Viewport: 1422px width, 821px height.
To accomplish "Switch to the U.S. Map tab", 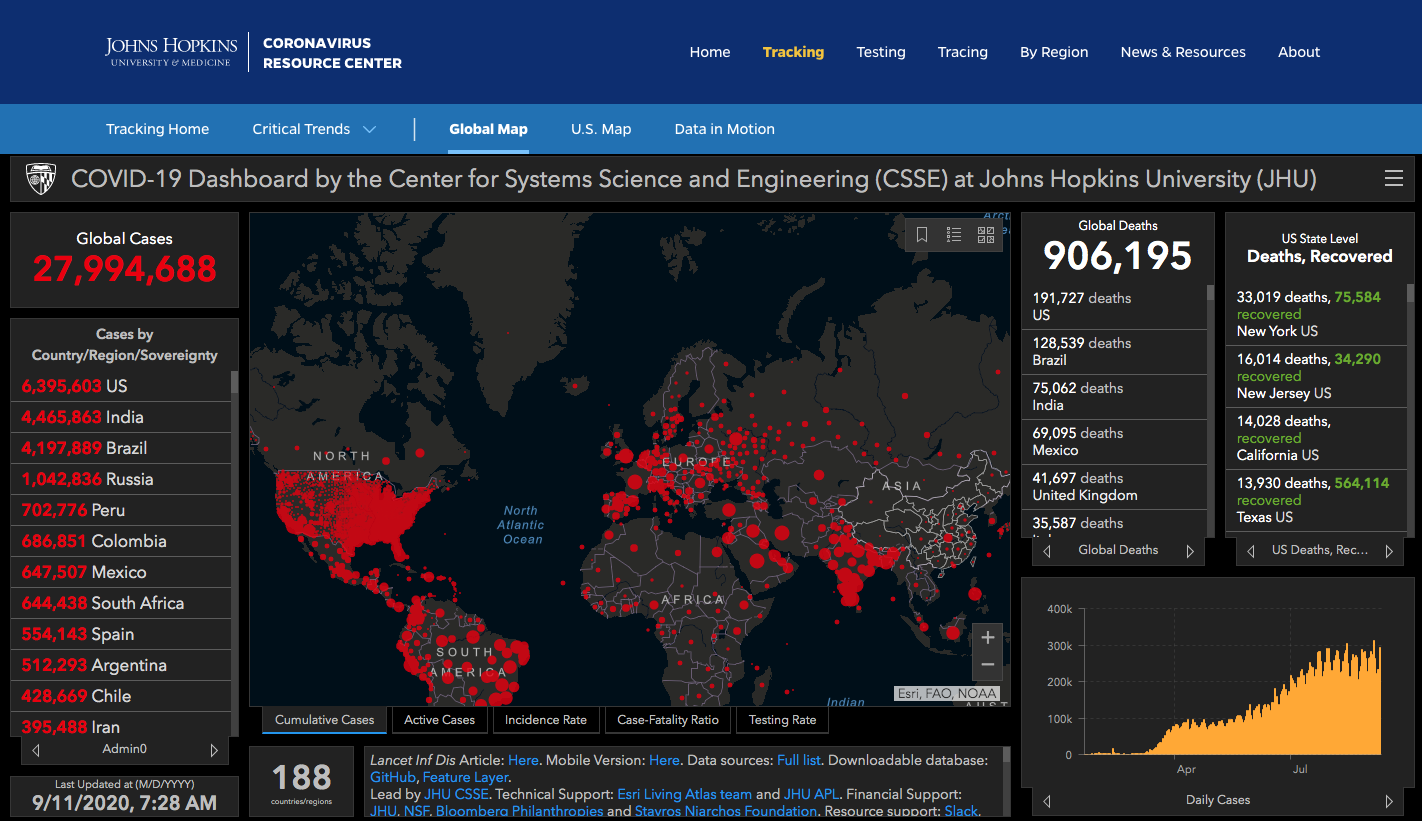I will pos(601,129).
